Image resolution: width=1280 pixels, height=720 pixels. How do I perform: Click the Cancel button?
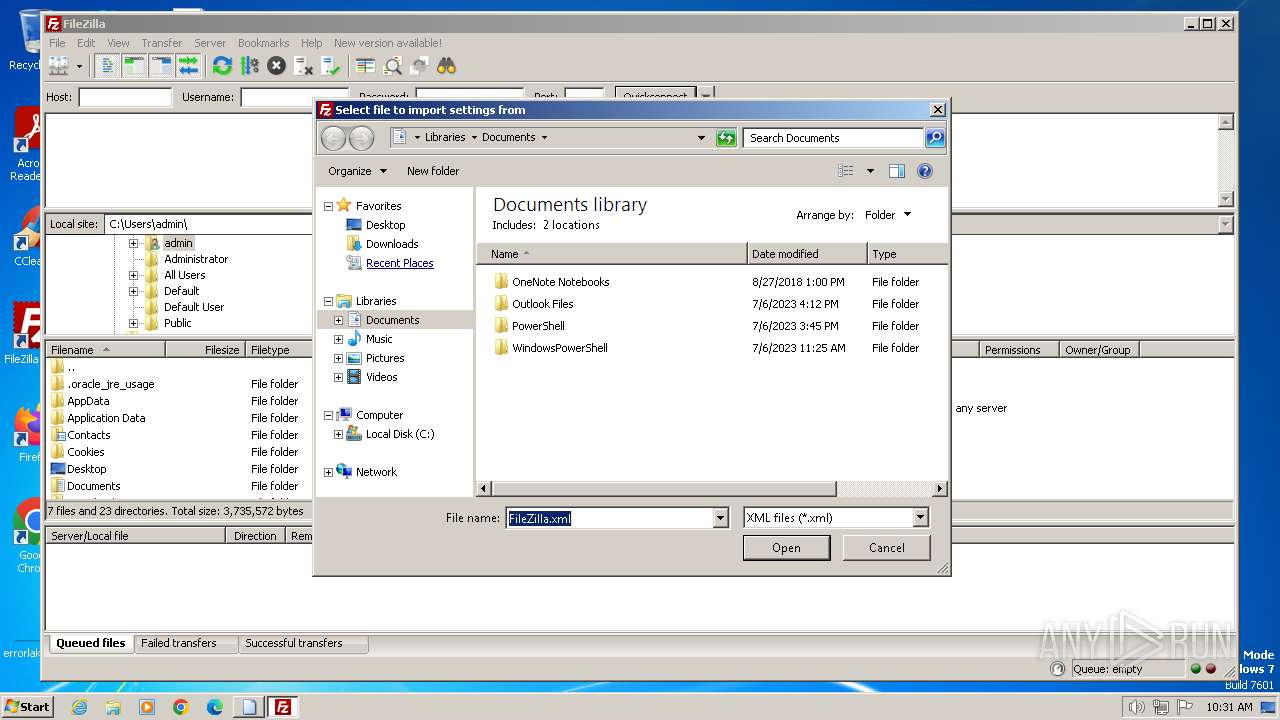point(887,548)
